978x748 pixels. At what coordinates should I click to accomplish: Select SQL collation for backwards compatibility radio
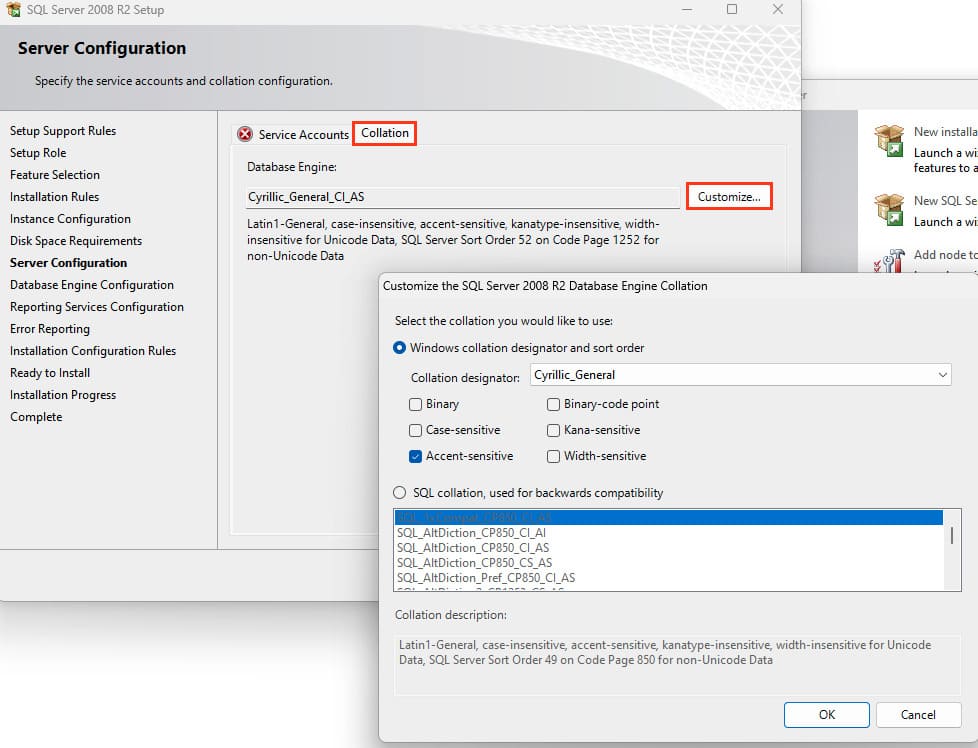[401, 493]
